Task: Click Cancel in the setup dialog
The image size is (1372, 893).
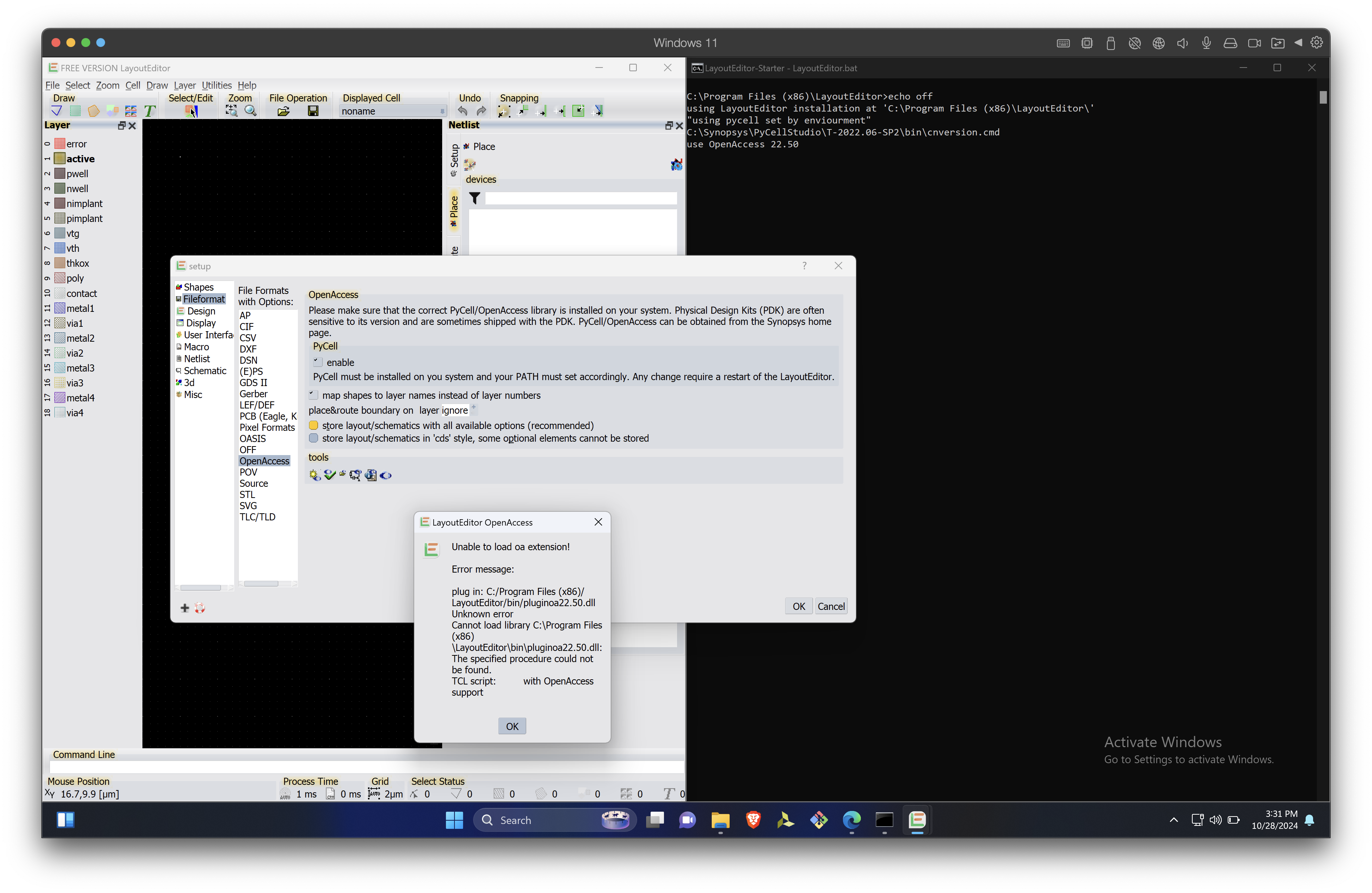Action: [831, 606]
